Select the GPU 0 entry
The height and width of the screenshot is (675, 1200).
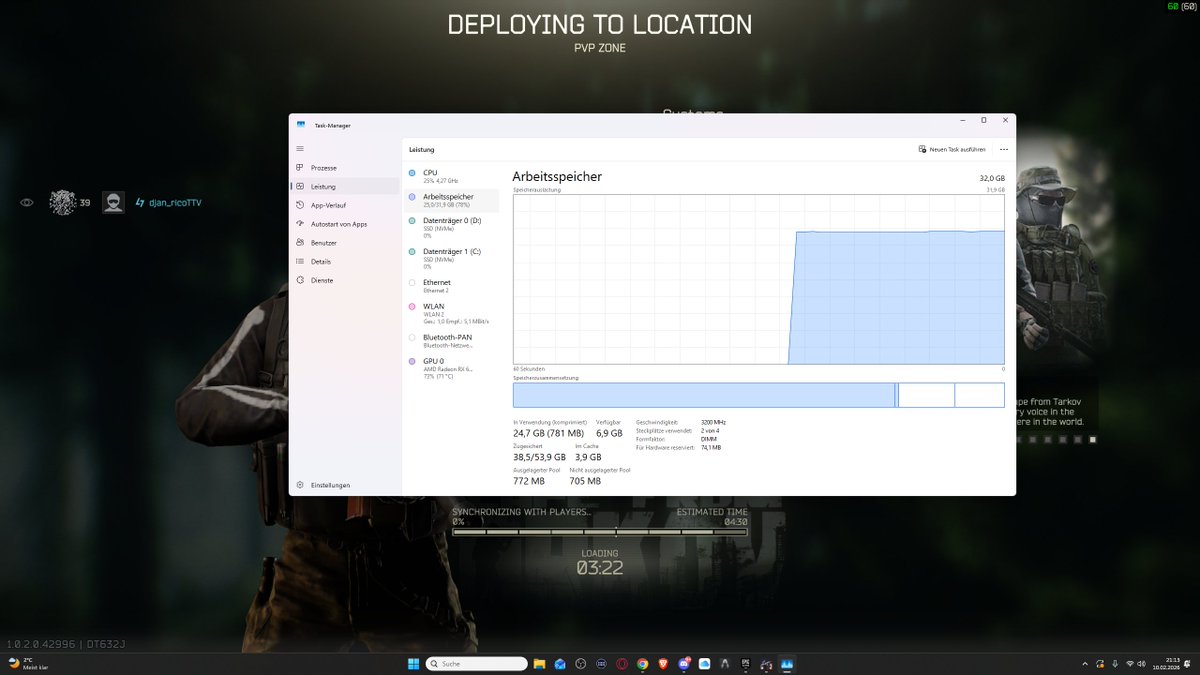[451, 368]
